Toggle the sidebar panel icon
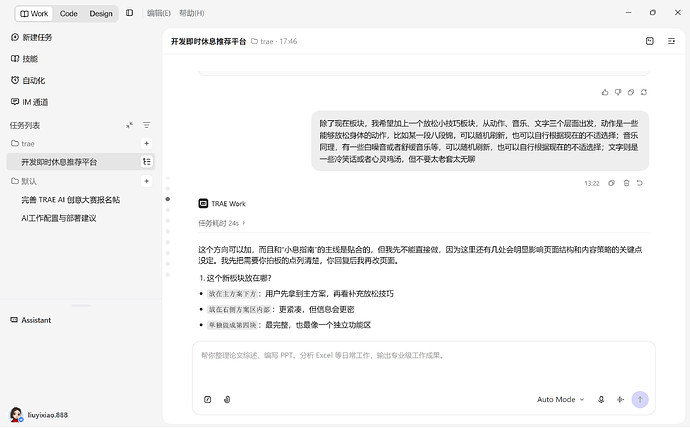The image size is (690, 428). tap(129, 13)
